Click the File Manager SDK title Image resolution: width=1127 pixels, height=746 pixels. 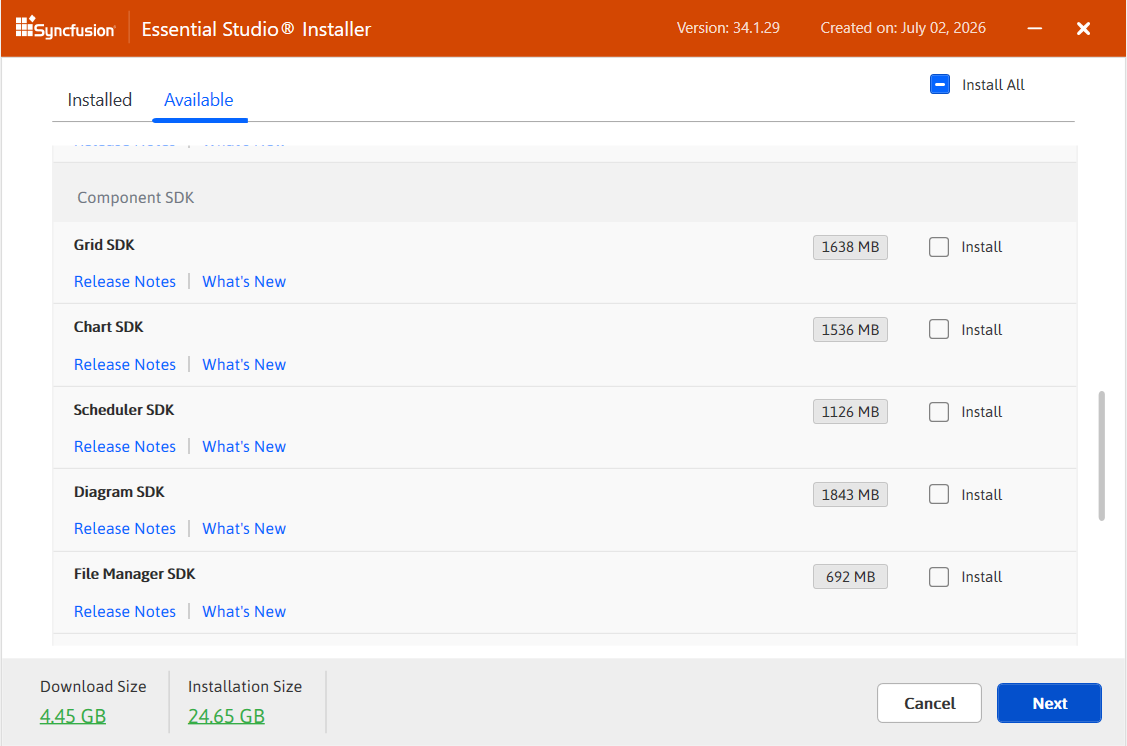click(134, 574)
